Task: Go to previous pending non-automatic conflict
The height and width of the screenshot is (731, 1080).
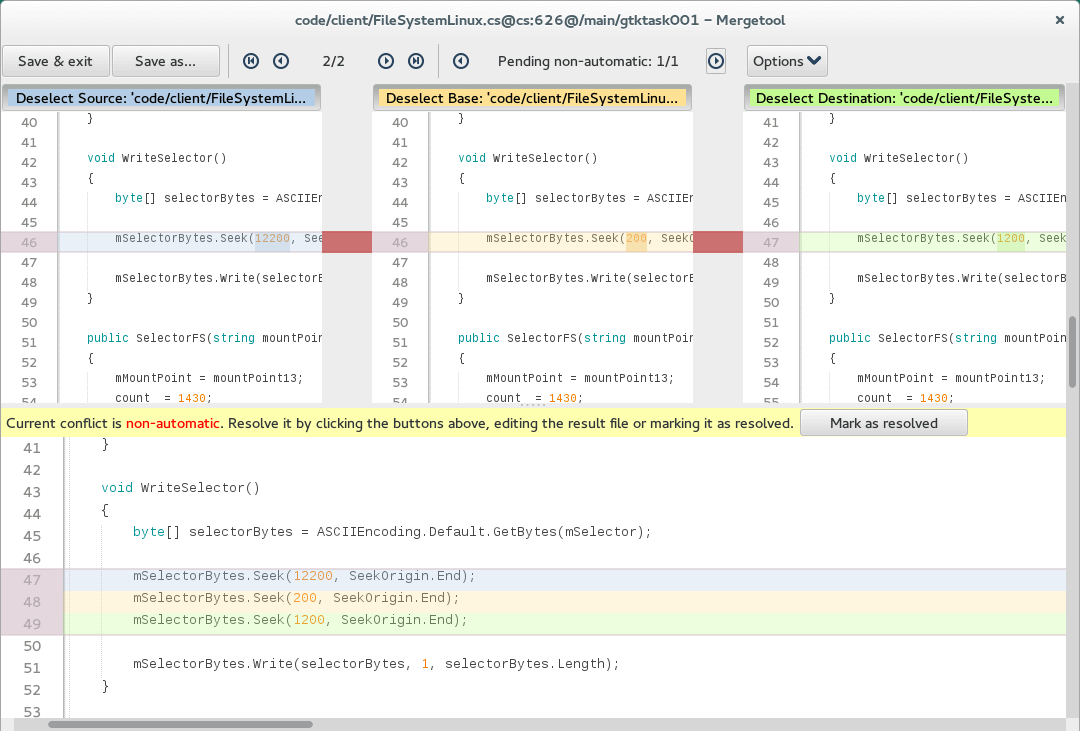Action: (x=461, y=61)
